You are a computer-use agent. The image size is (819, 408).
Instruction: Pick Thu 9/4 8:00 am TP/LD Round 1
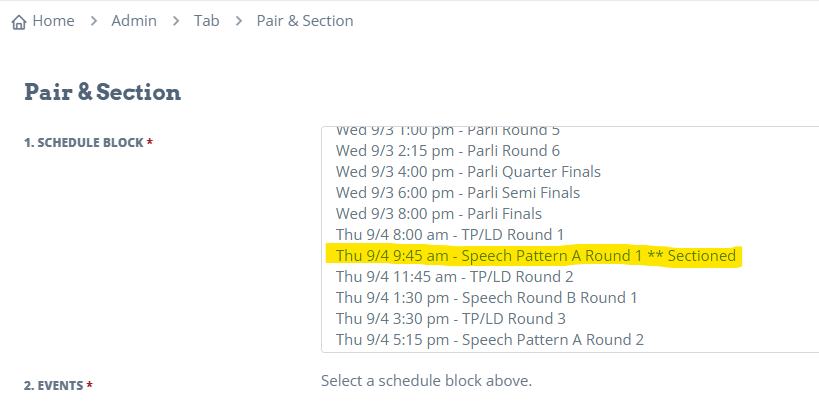point(570,235)
